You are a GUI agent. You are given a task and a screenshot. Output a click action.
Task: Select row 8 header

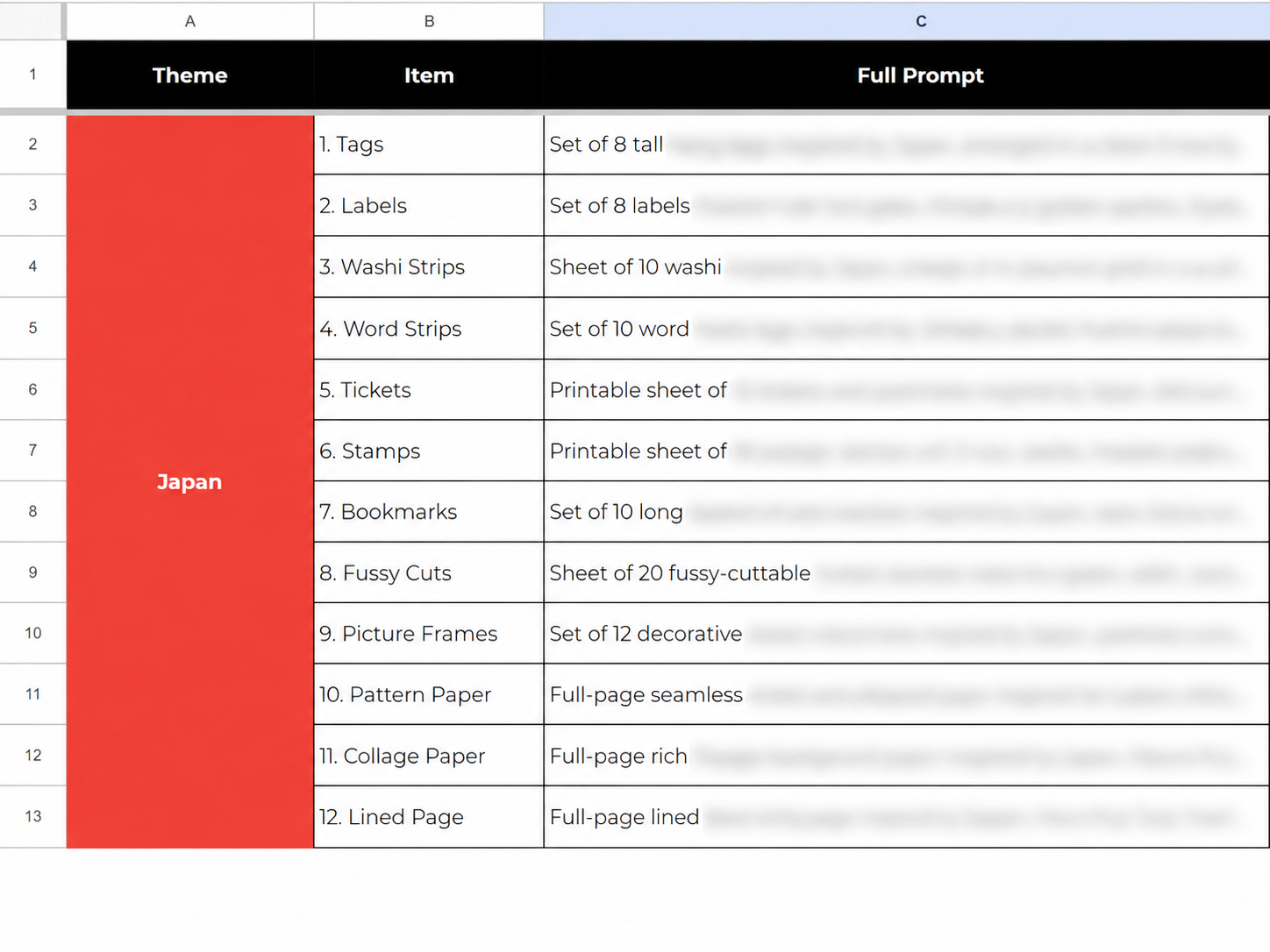click(x=32, y=511)
